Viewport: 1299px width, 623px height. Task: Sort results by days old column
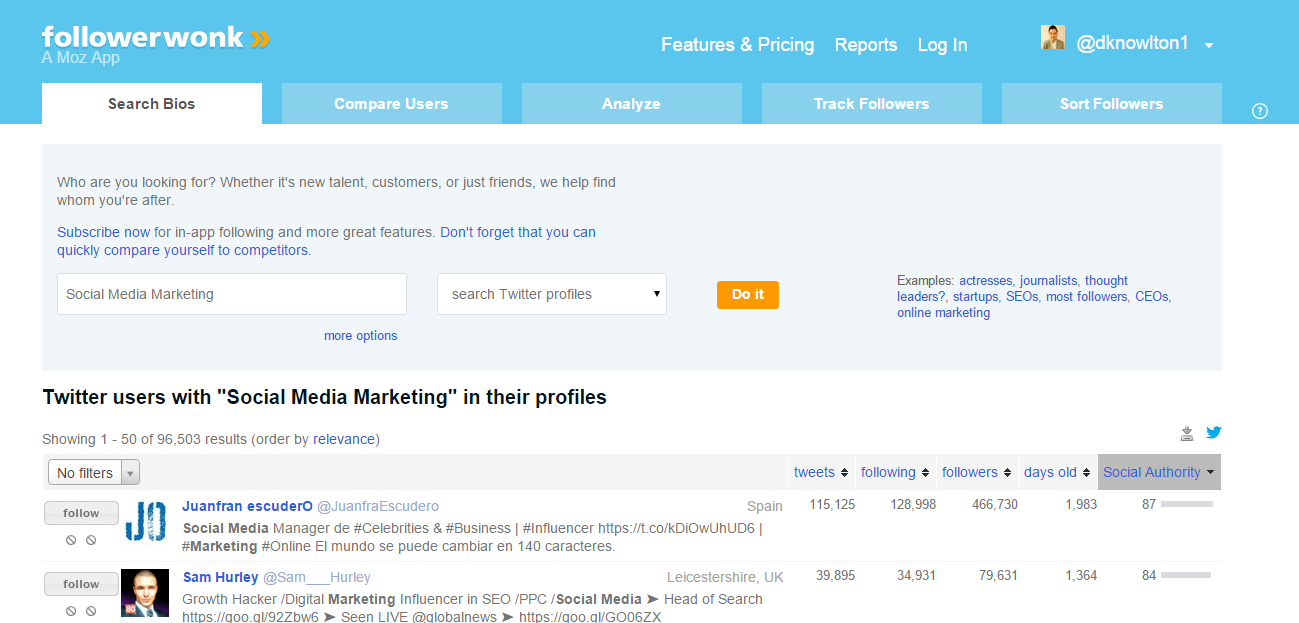point(1057,472)
